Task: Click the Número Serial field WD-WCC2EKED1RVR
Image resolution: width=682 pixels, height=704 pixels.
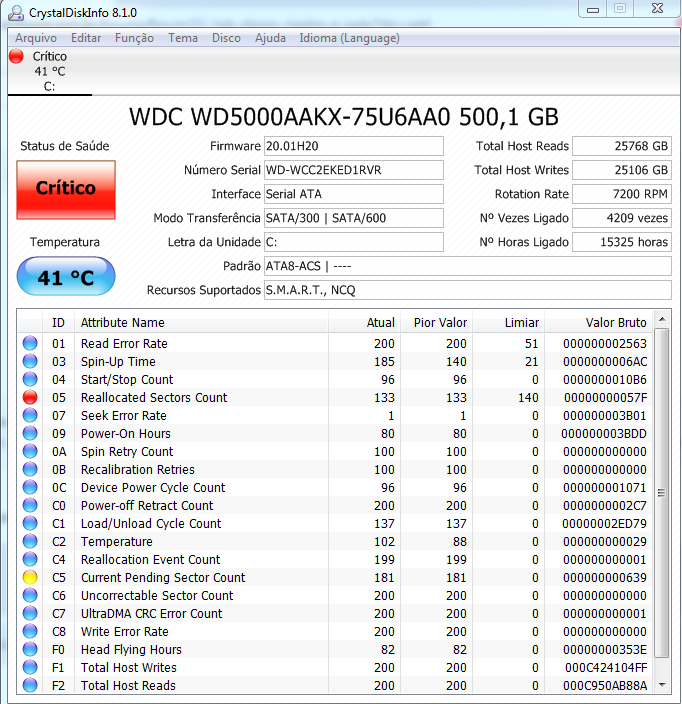Action: [x=353, y=170]
